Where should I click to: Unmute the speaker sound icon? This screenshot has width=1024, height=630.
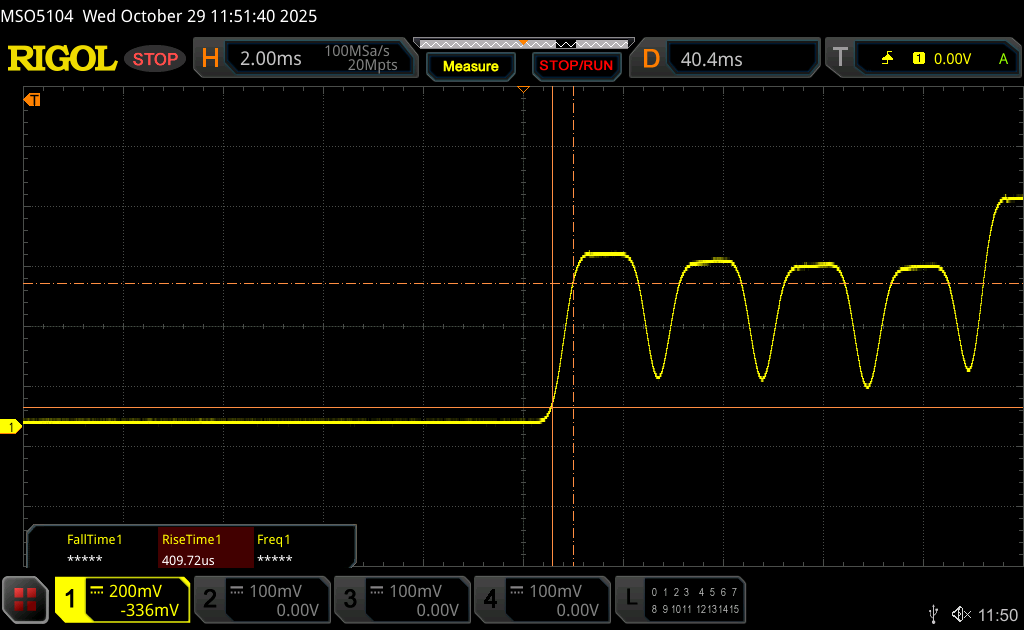[x=961, y=613]
